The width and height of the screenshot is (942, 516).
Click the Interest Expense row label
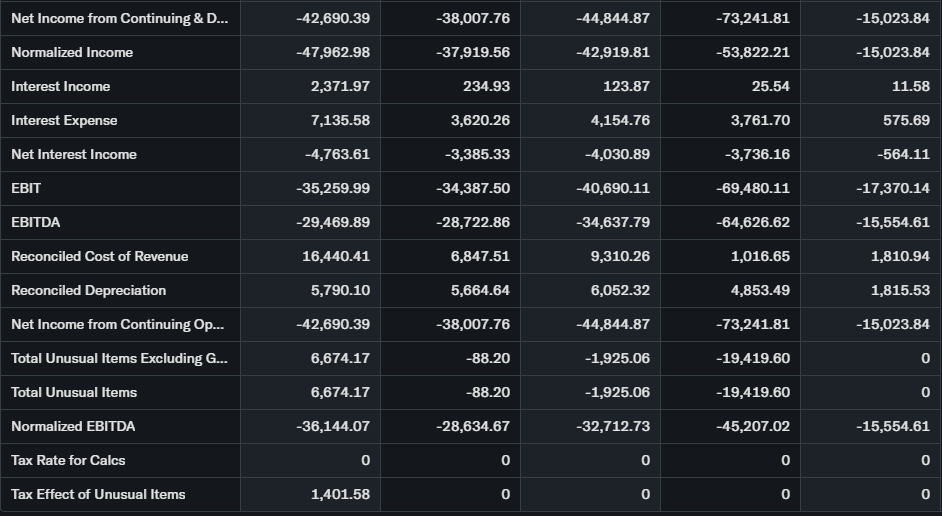tap(64, 120)
